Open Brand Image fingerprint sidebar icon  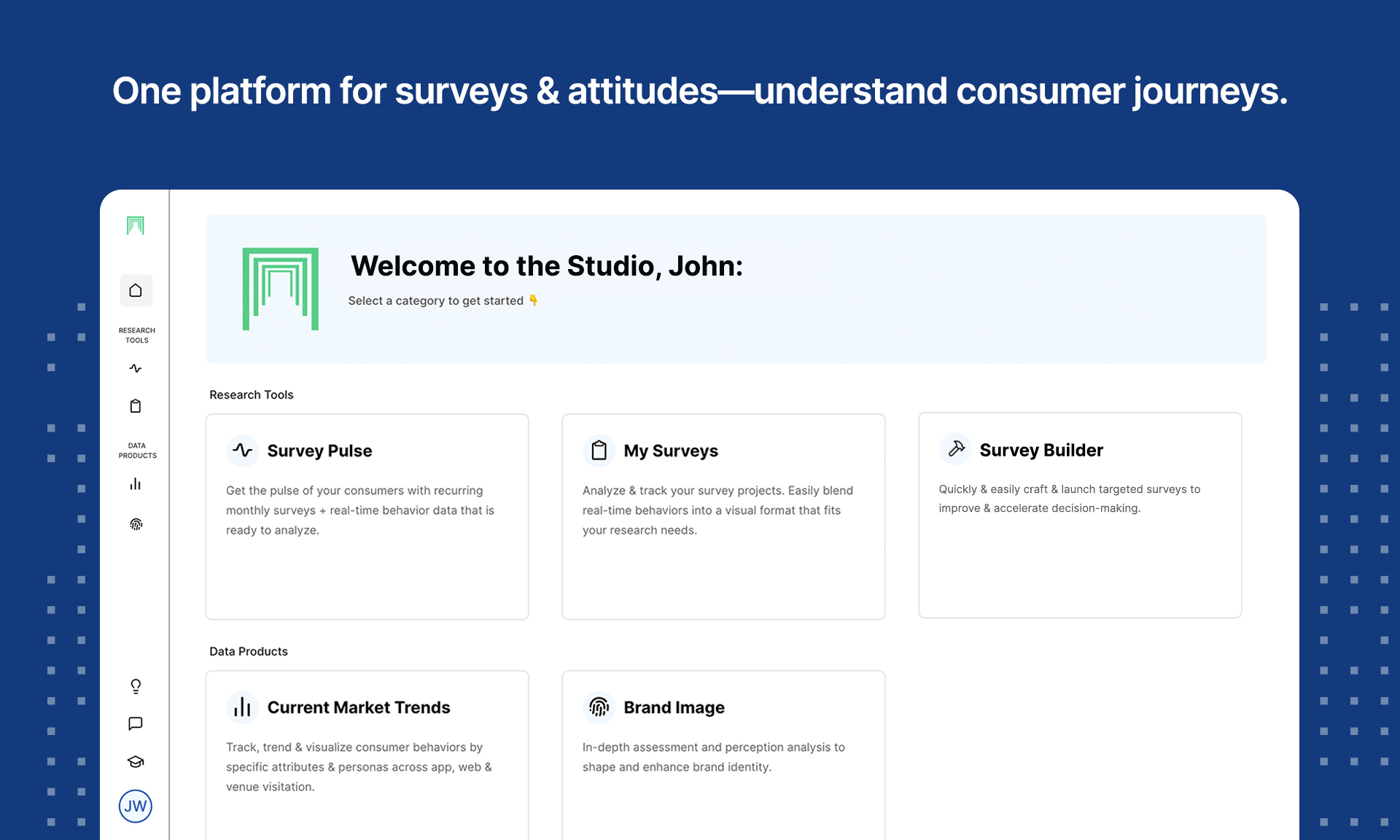[x=136, y=524]
